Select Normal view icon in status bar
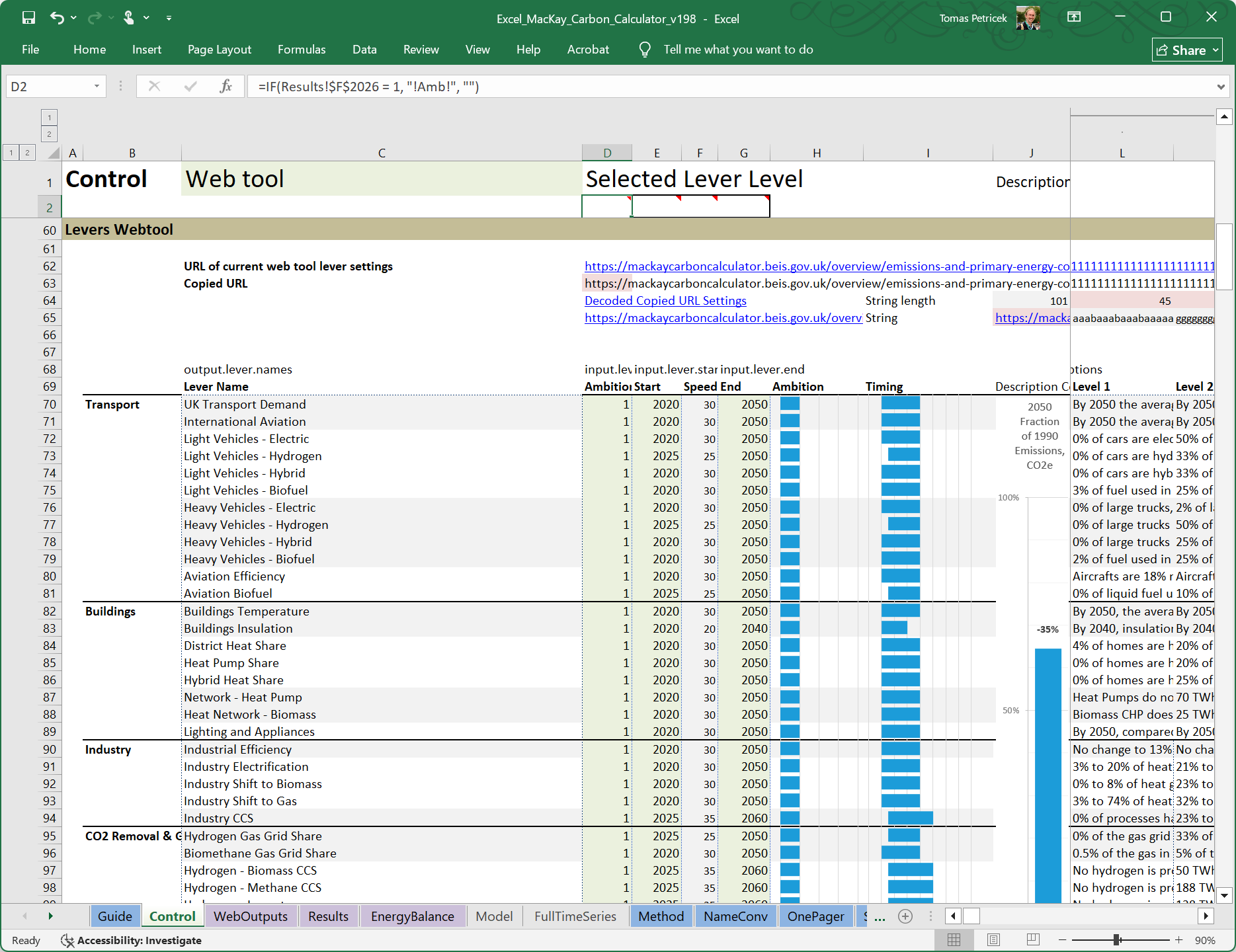1236x952 pixels. pos(954,940)
